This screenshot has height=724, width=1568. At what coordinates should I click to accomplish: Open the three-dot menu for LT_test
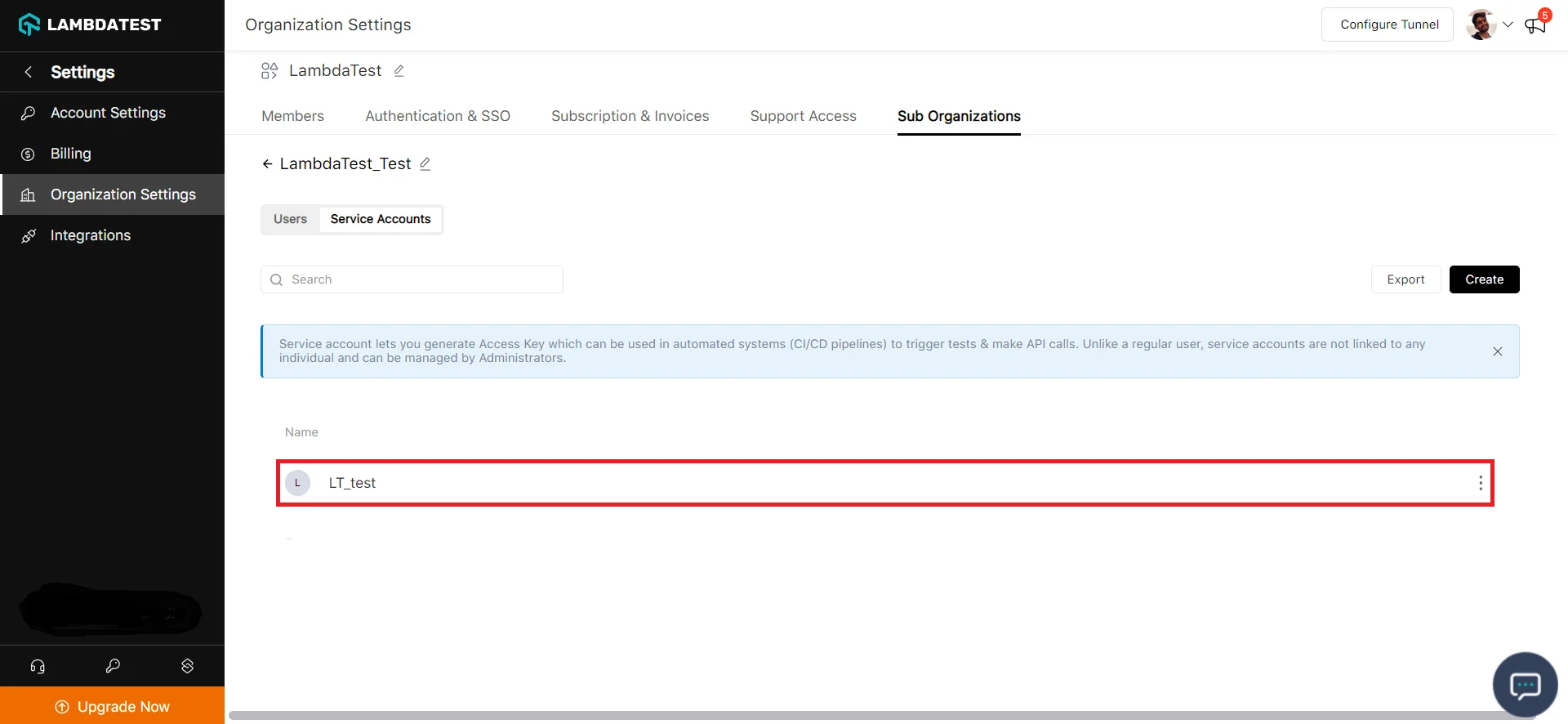(1480, 483)
